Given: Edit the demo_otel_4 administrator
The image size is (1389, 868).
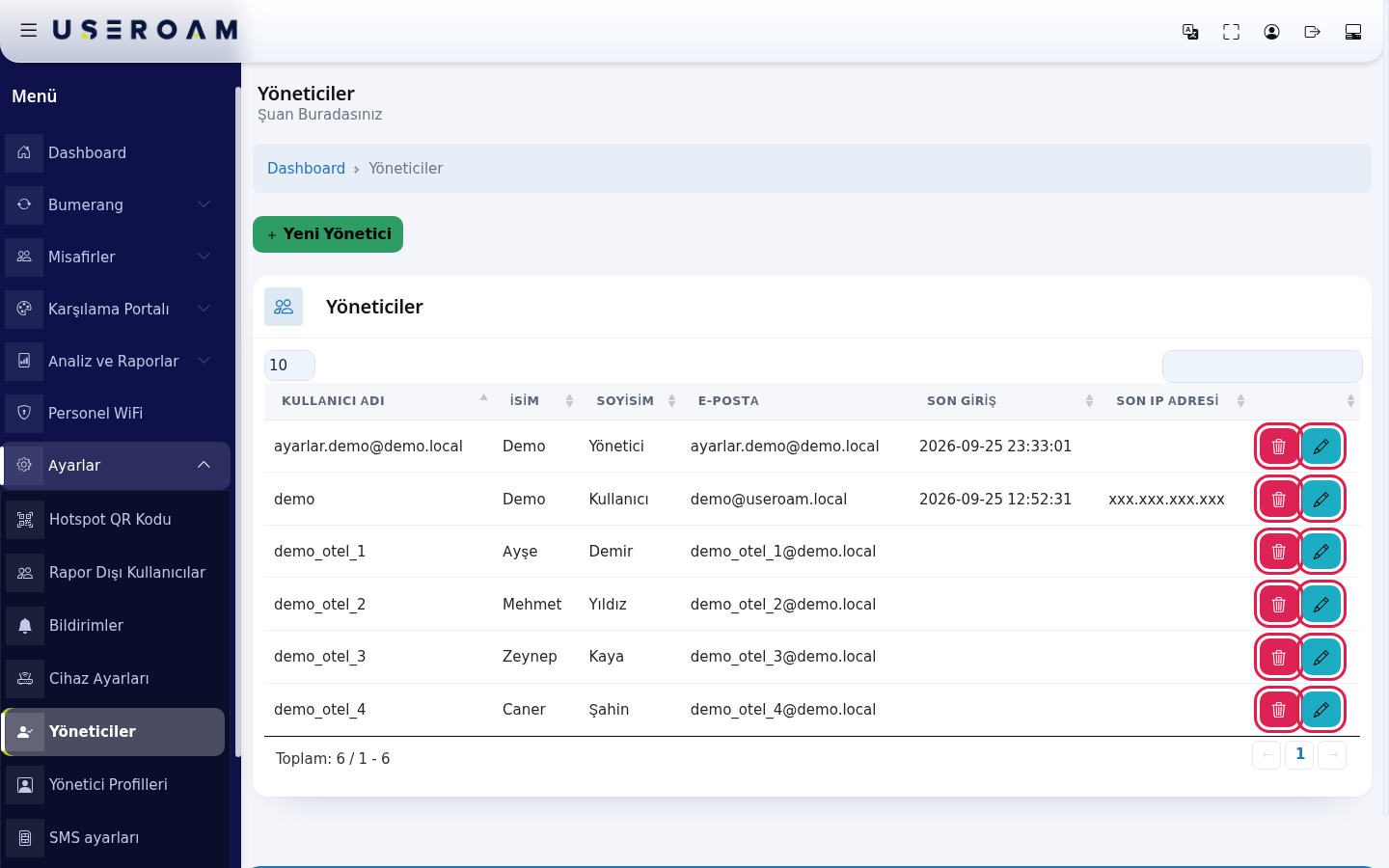Looking at the screenshot, I should (x=1321, y=710).
